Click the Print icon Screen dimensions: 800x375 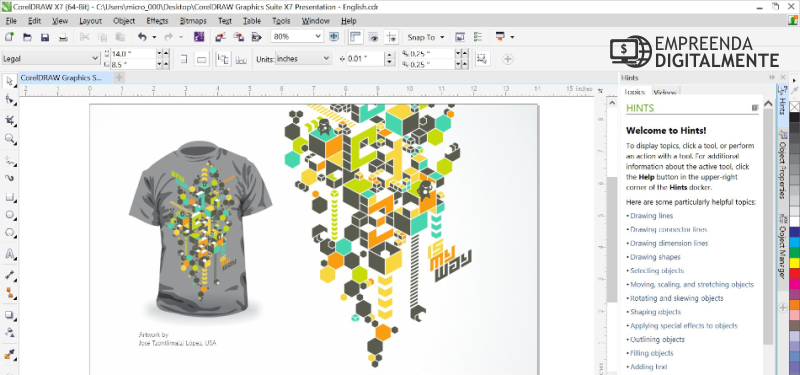[x=63, y=37]
